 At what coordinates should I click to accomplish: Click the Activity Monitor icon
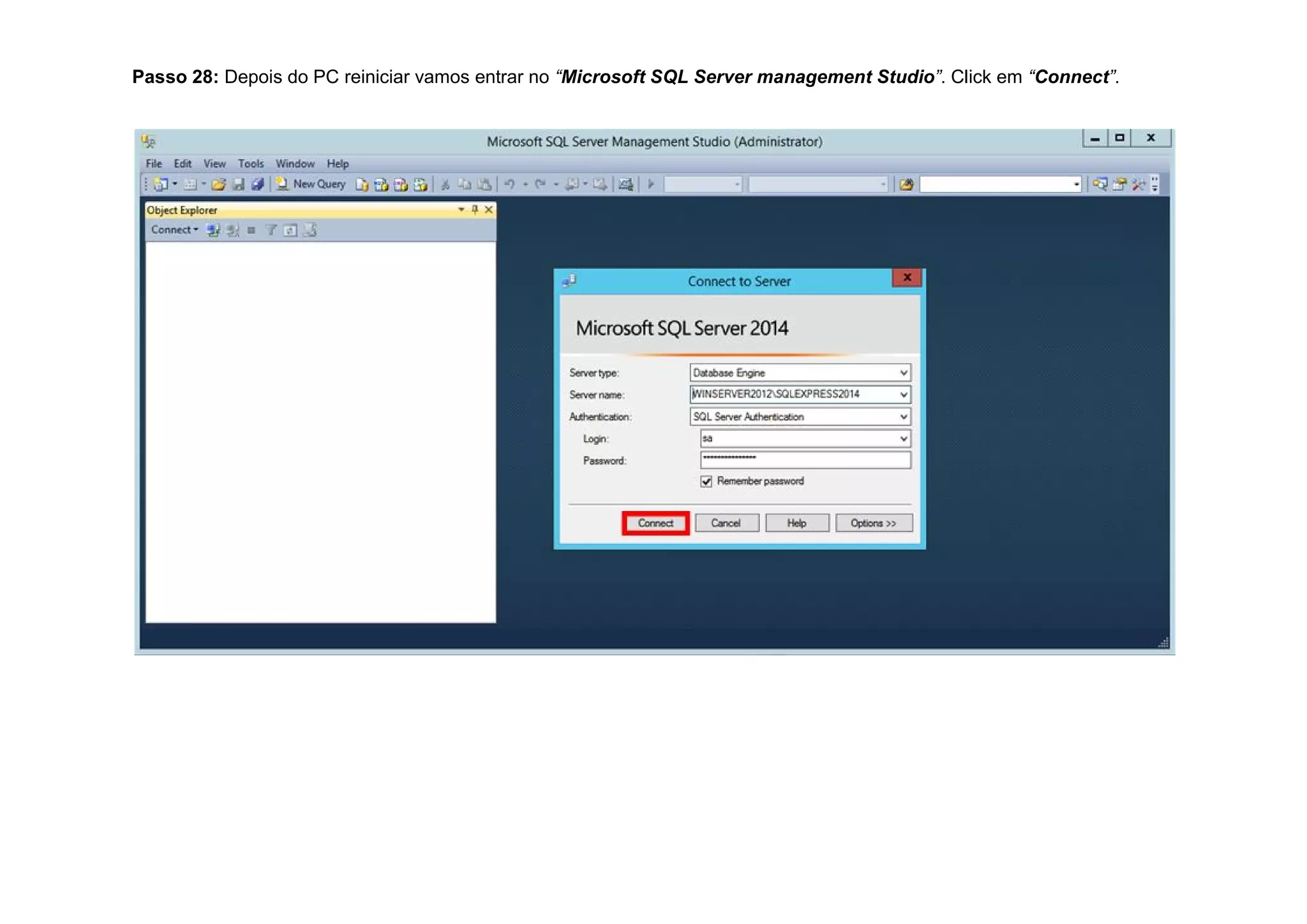[x=626, y=185]
